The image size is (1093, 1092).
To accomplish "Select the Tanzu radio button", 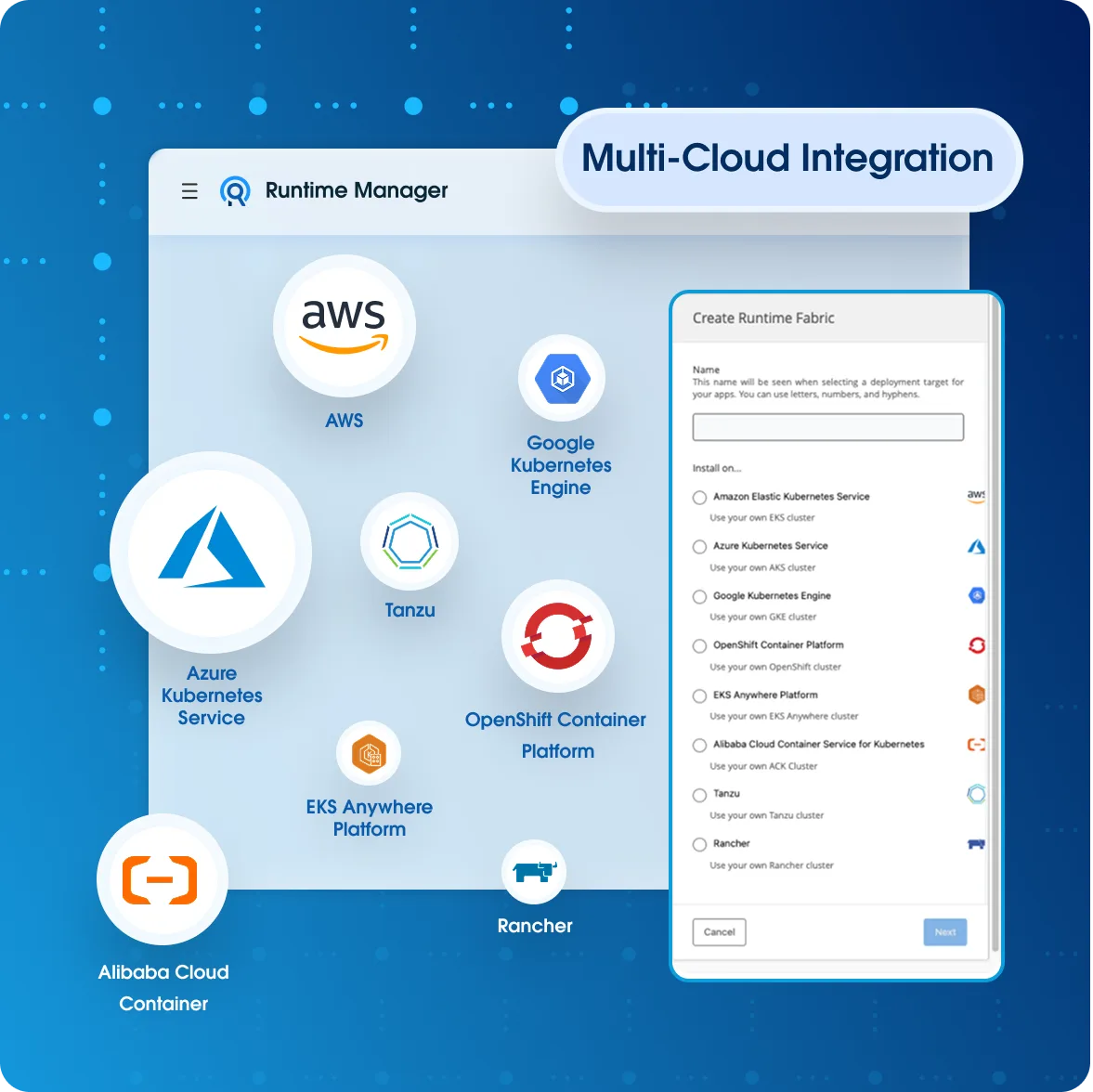I will pos(699,795).
